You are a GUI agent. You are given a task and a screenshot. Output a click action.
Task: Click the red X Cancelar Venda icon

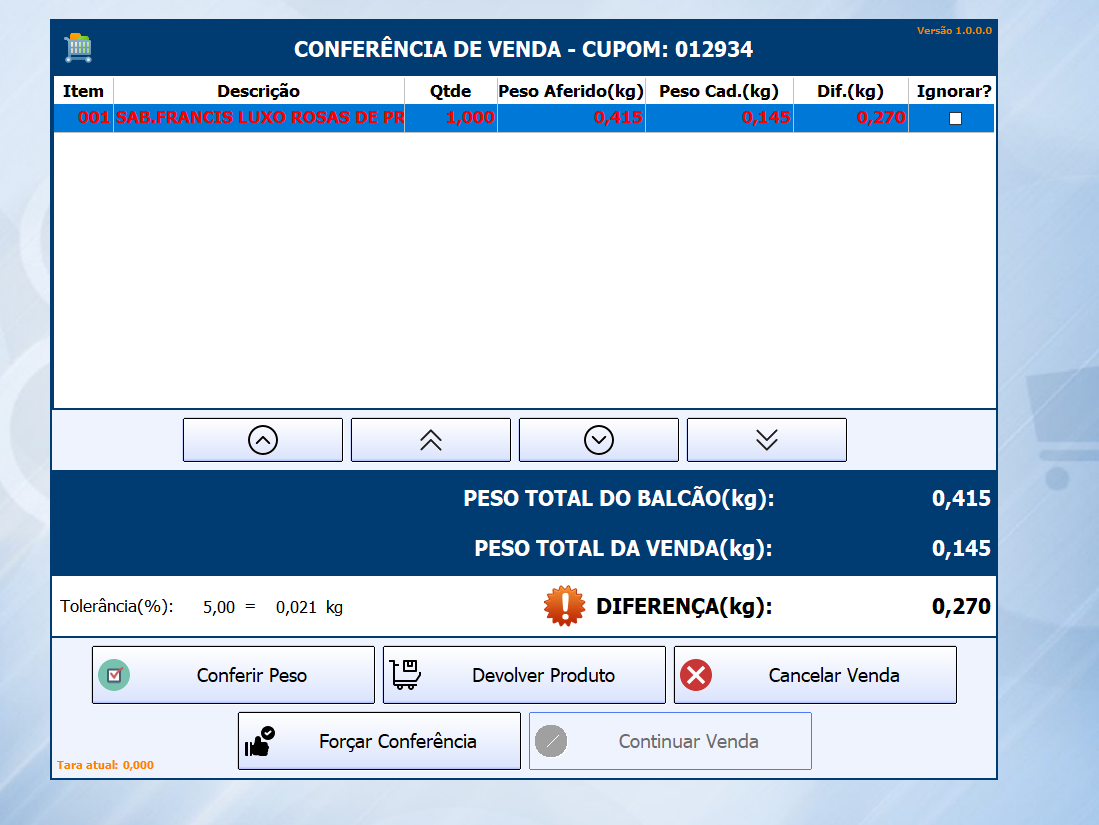[695, 675]
